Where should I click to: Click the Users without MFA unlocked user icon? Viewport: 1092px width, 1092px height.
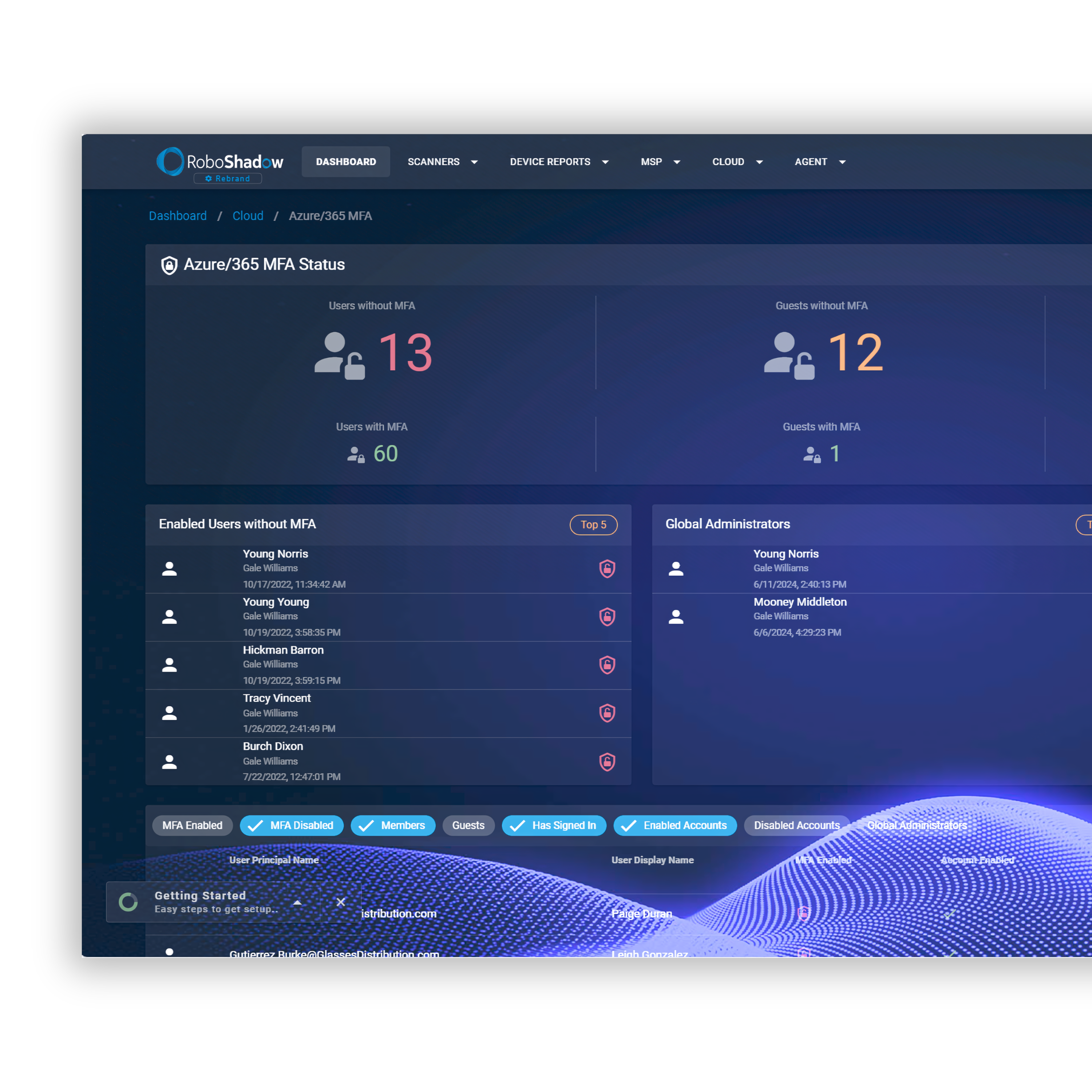coord(340,355)
